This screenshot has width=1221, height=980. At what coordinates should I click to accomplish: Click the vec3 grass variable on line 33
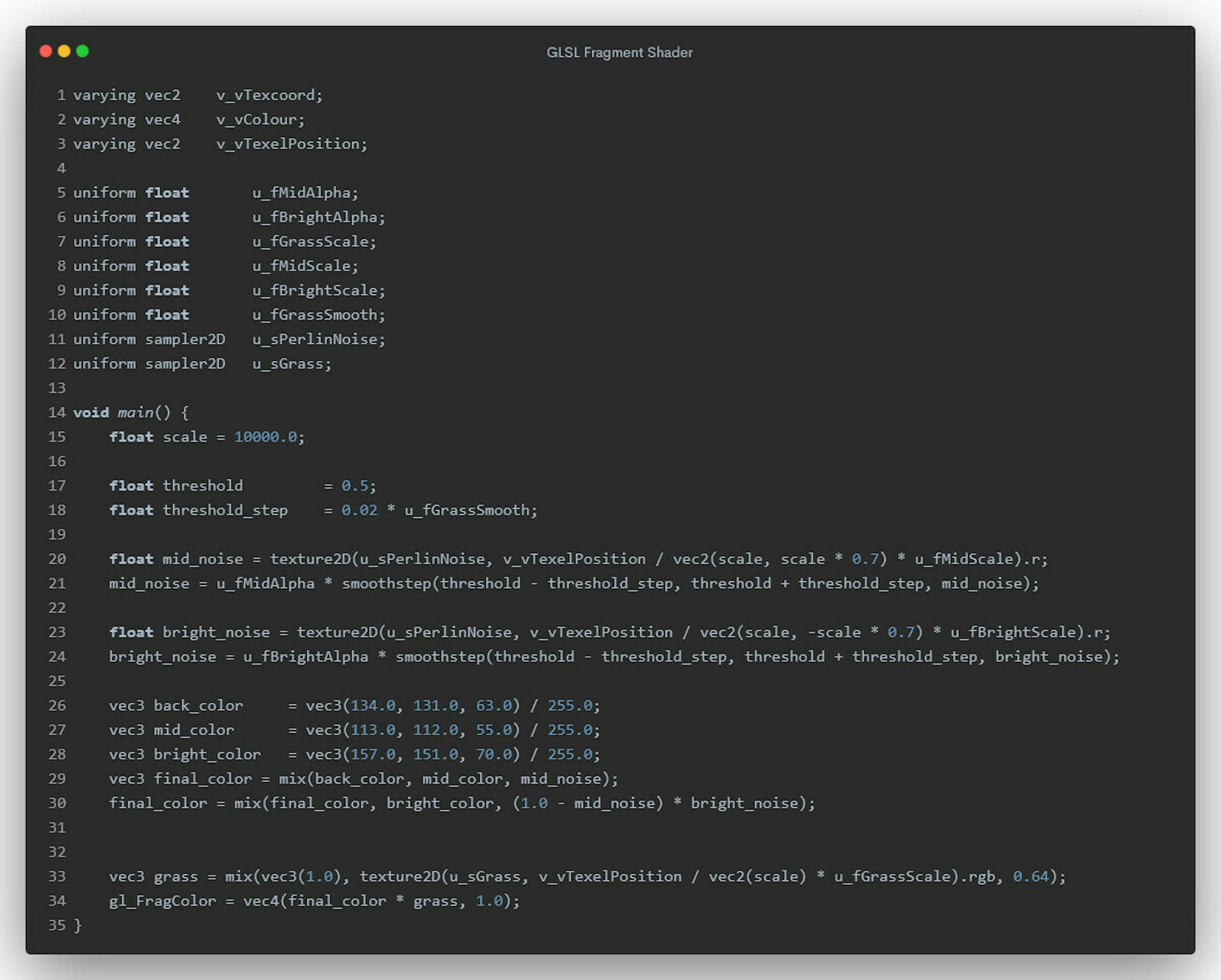coord(176,877)
